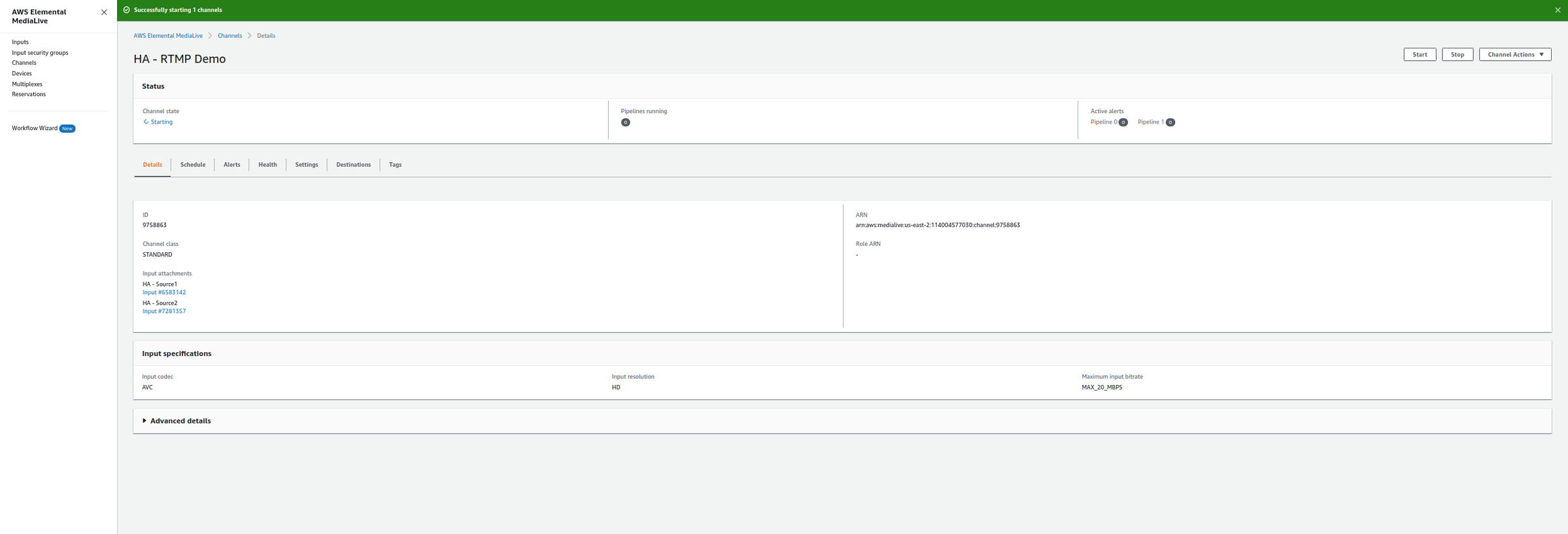Click the Stop button
This screenshot has width=1568, height=534.
pos(1457,54)
